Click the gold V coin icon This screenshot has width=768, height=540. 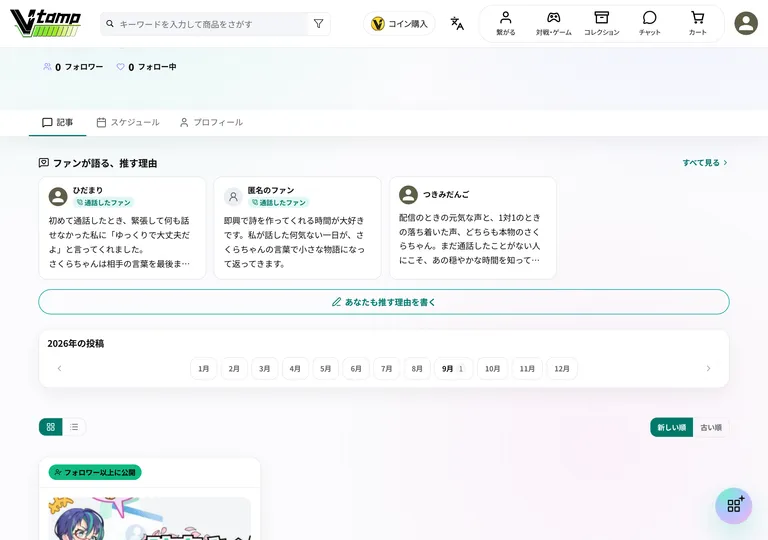click(378, 24)
